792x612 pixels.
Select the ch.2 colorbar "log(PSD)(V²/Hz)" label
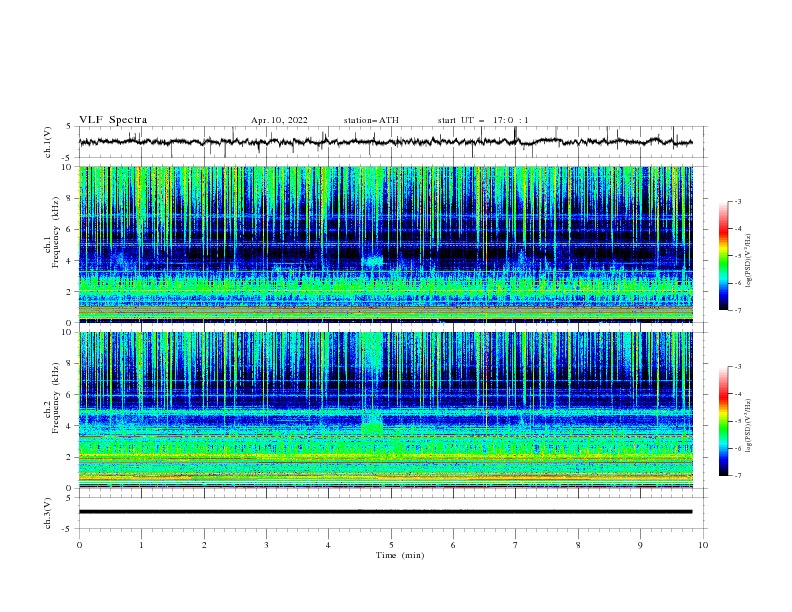748,426
